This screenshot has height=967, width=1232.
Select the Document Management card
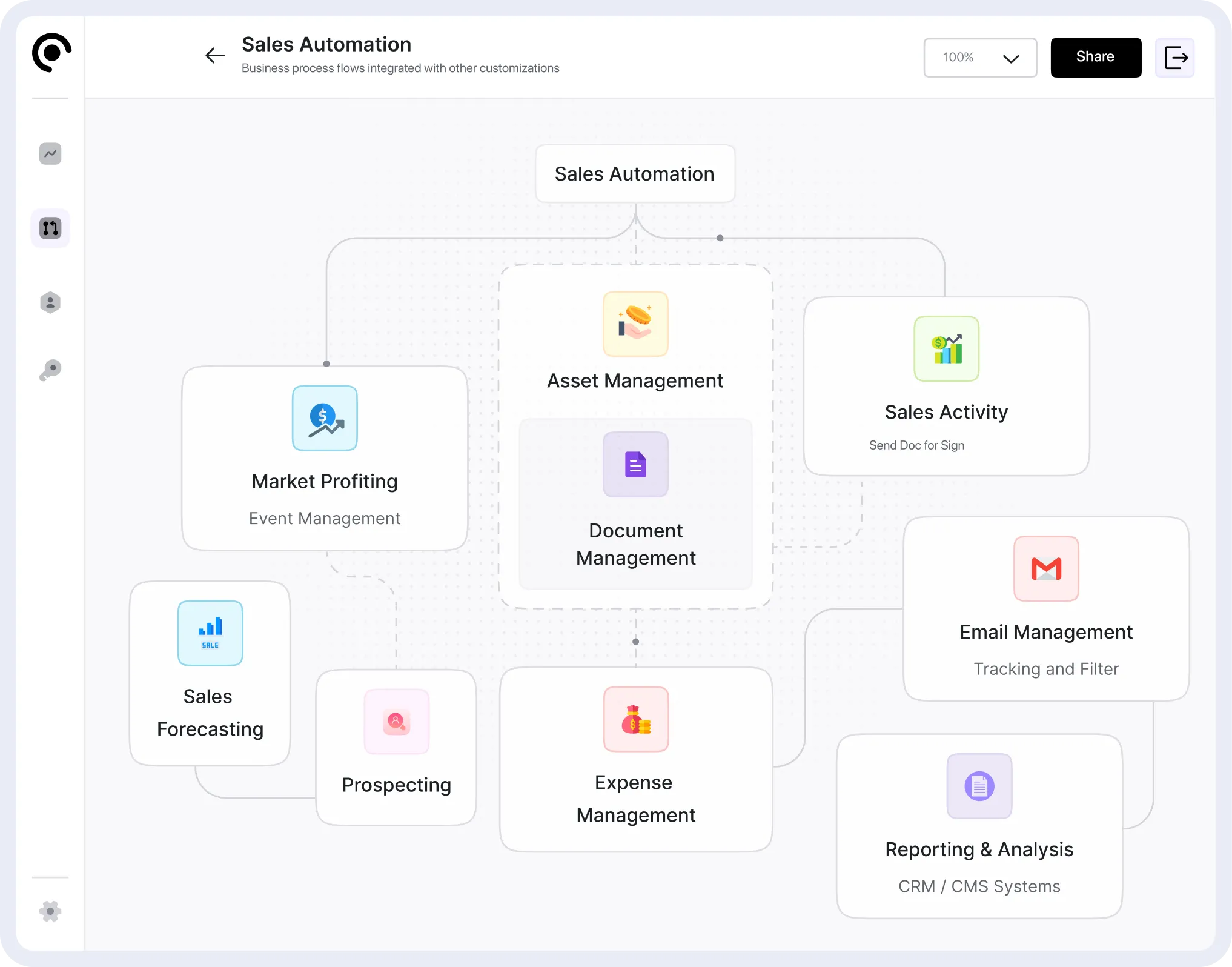635,504
